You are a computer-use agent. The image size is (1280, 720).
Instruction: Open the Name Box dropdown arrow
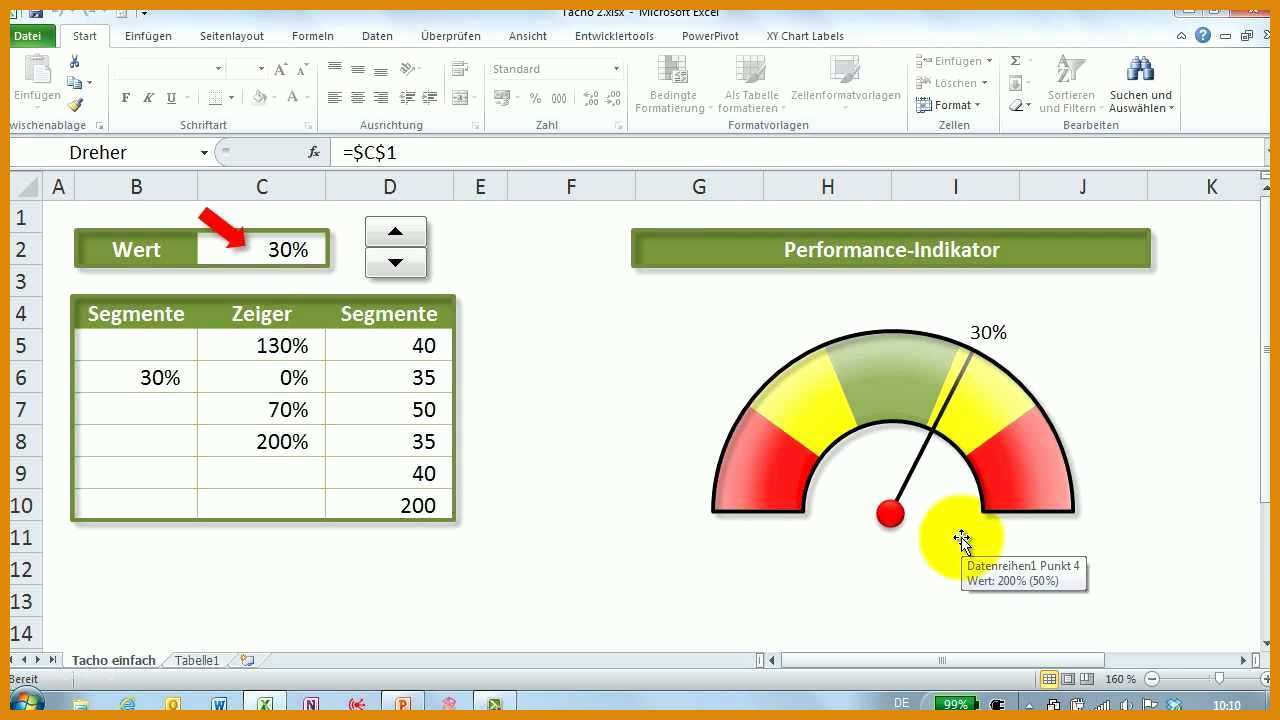[204, 153]
